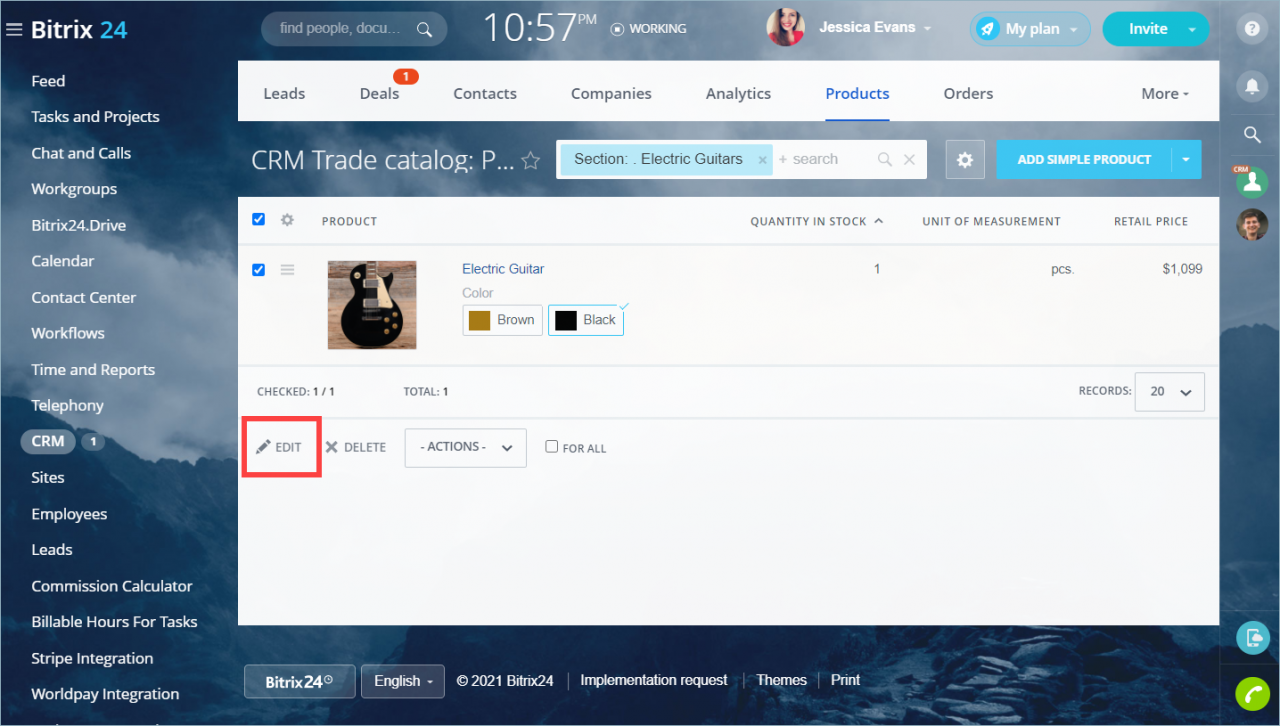1280x726 pixels.
Task: Open Electric Guitar product link
Action: point(503,269)
